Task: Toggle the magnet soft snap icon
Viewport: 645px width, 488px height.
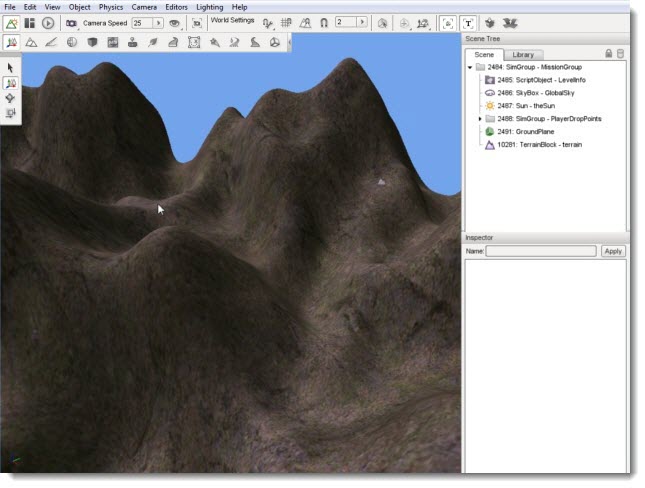Action: [x=324, y=23]
